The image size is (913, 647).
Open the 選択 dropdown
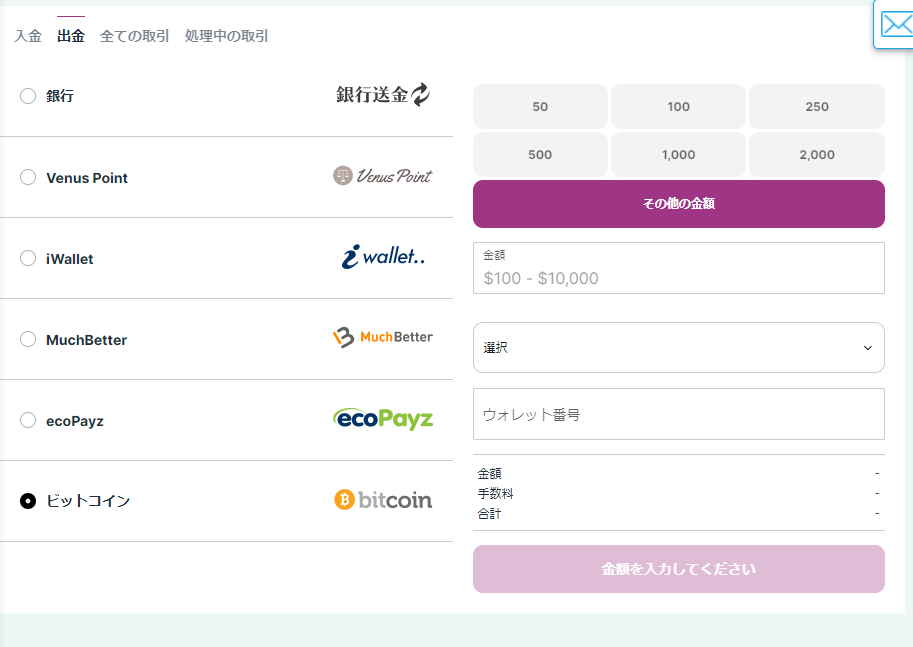point(678,347)
